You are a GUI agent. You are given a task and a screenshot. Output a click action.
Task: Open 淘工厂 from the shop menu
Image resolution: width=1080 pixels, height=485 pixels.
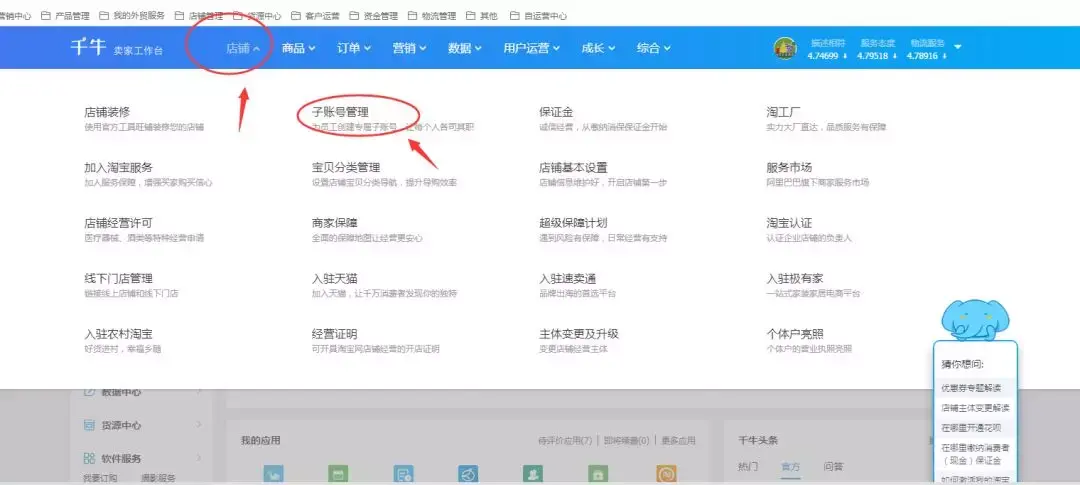point(783,112)
